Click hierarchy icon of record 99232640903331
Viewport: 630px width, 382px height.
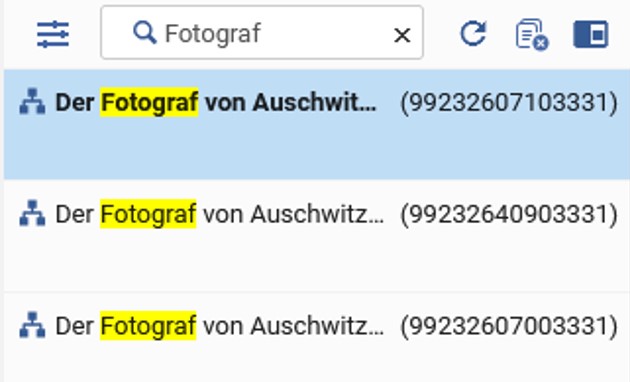(32, 213)
